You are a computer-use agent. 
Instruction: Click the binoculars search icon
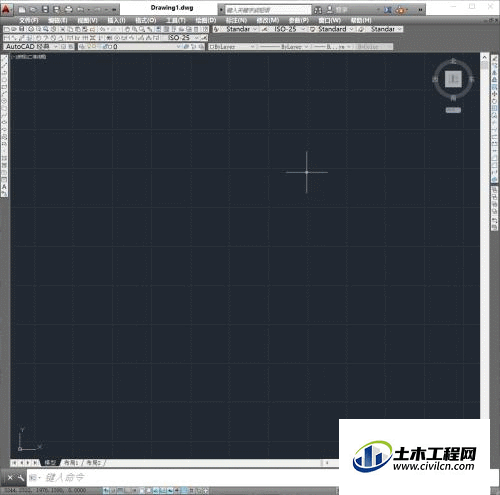[x=318, y=10]
